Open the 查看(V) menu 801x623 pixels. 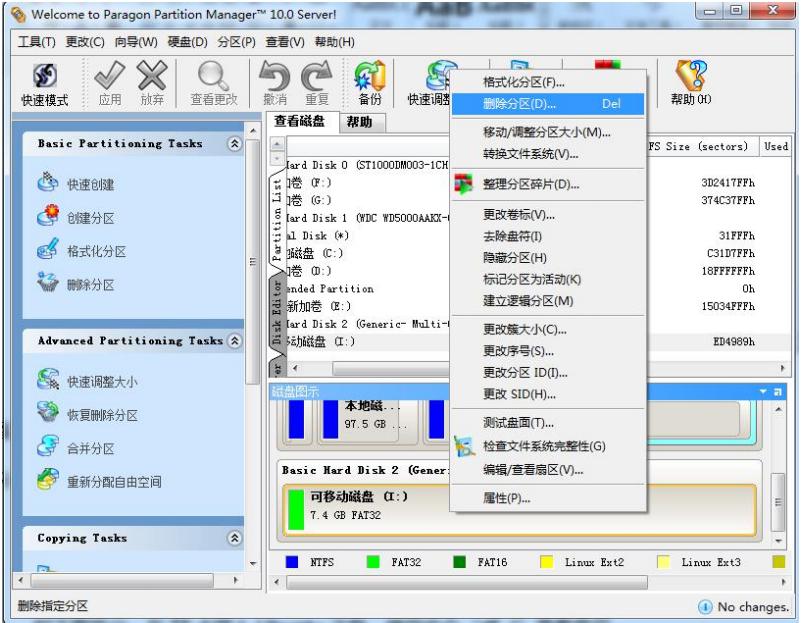[285, 42]
